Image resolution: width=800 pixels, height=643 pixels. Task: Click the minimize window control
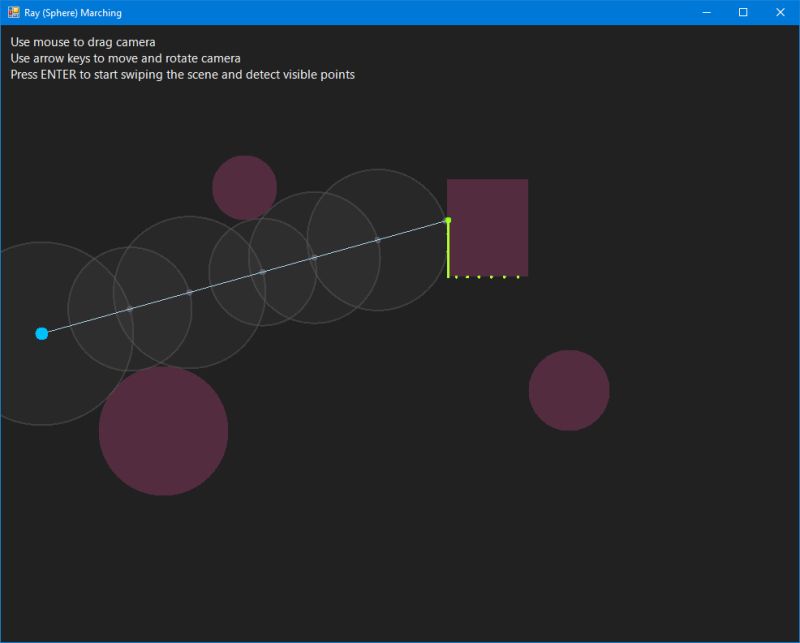point(704,12)
